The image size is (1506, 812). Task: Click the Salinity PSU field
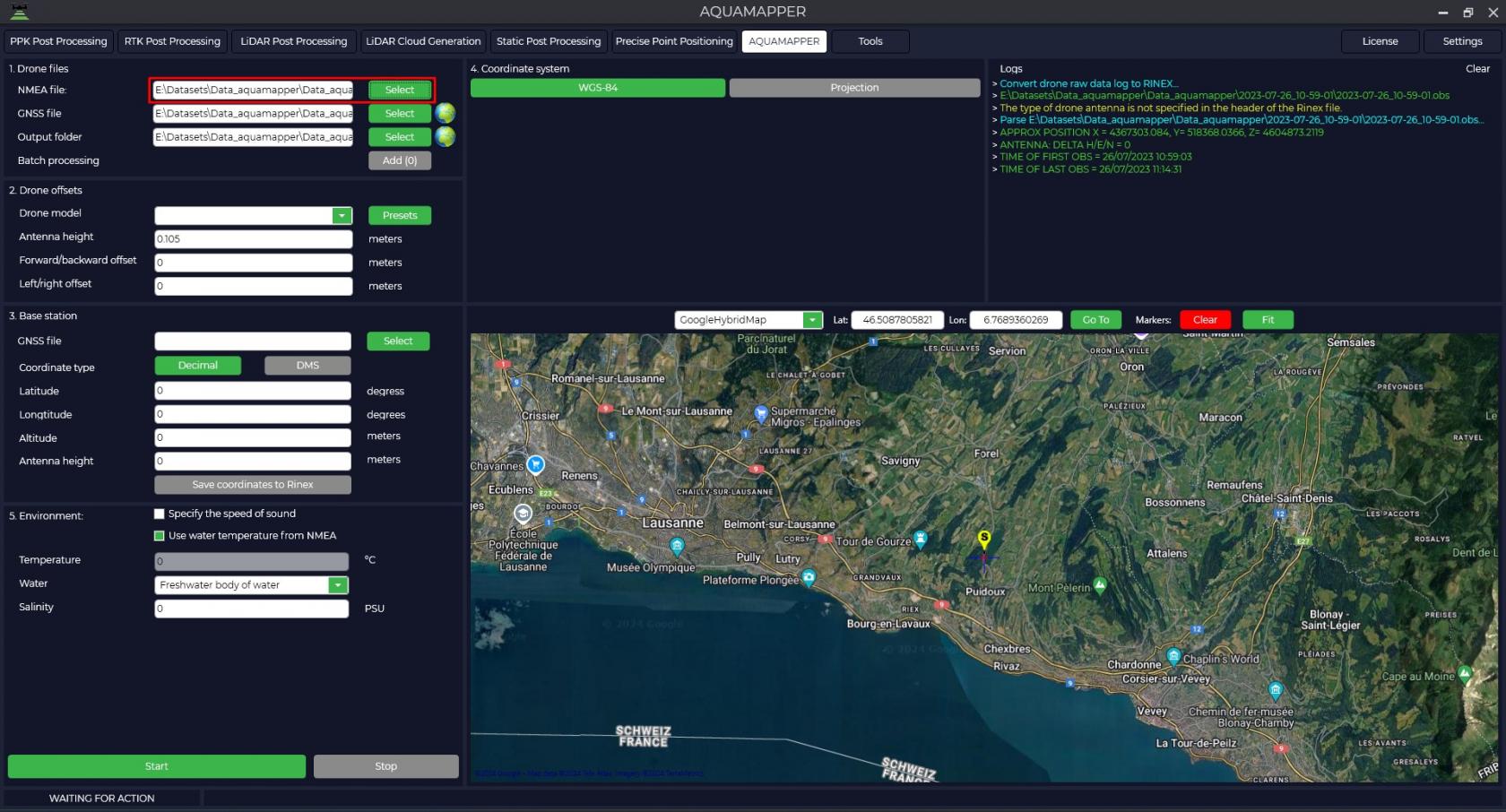click(x=252, y=609)
